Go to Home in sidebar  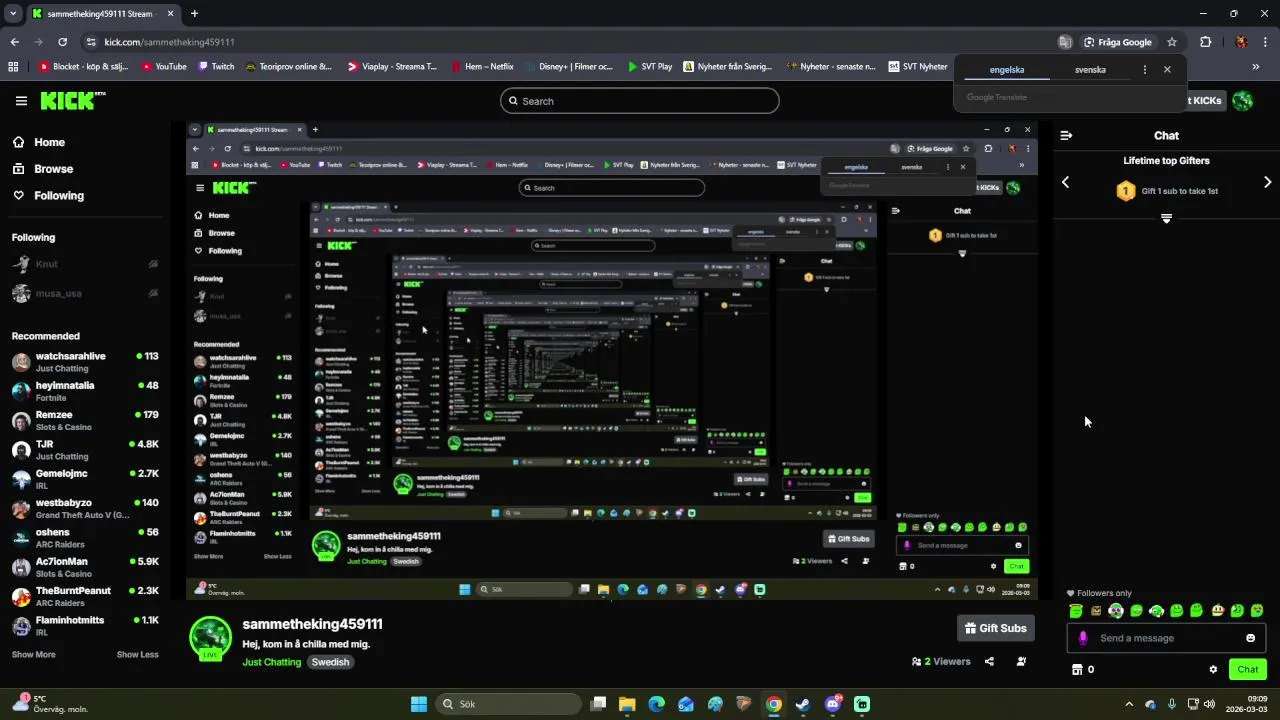[x=49, y=142]
